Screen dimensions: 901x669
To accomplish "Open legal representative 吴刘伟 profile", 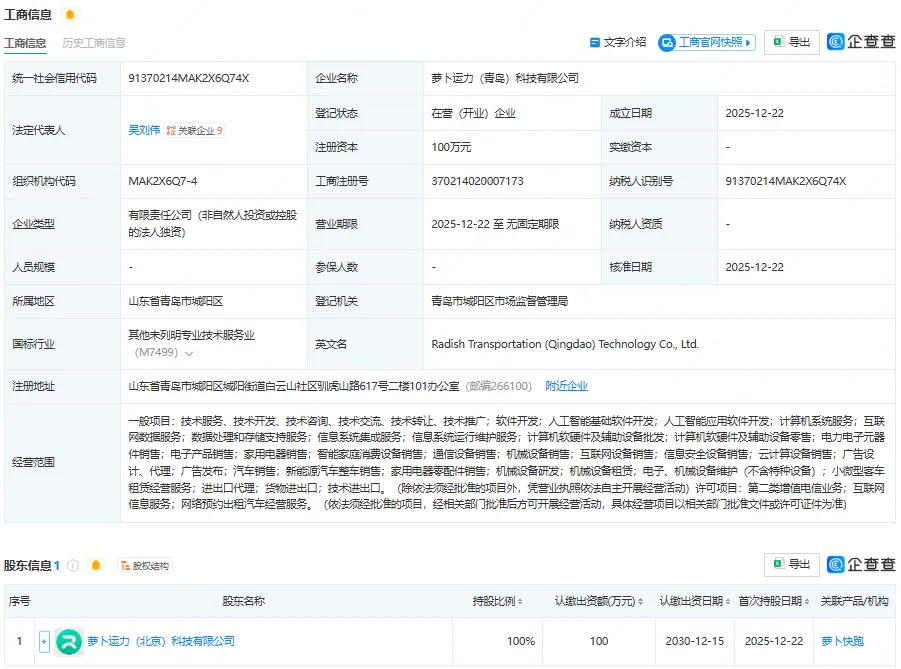I will (144, 130).
